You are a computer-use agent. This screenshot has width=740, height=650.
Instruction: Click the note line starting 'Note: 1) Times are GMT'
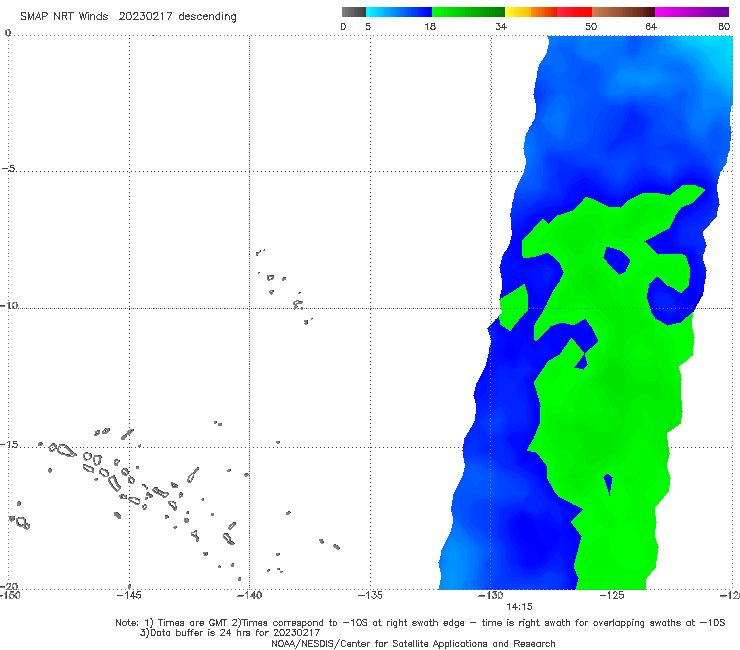(420, 623)
